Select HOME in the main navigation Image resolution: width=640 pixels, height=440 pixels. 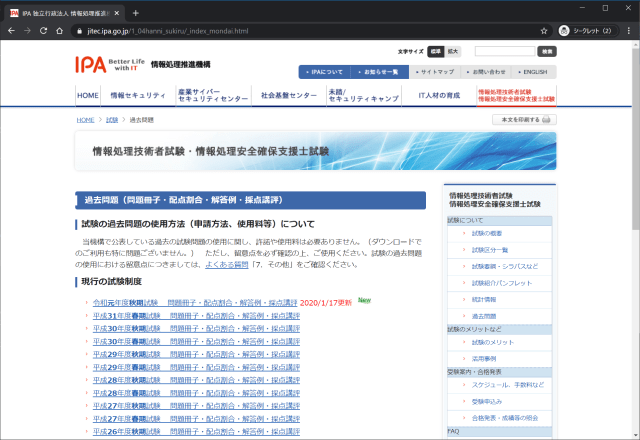point(88,96)
